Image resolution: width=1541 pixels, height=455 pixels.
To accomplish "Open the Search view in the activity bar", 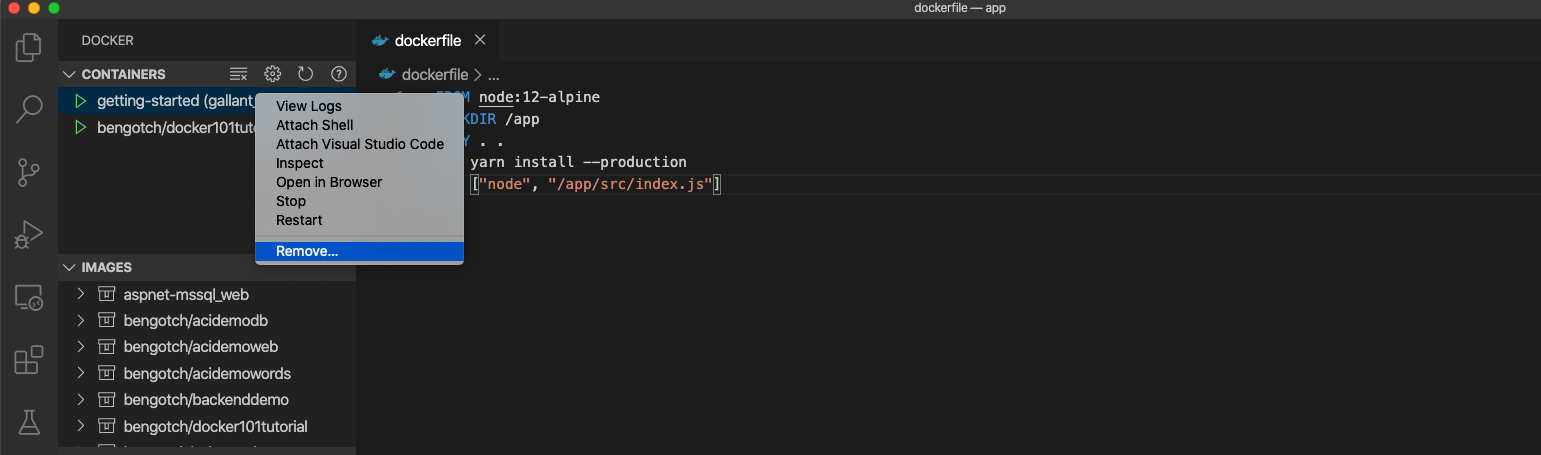I will click(29, 109).
